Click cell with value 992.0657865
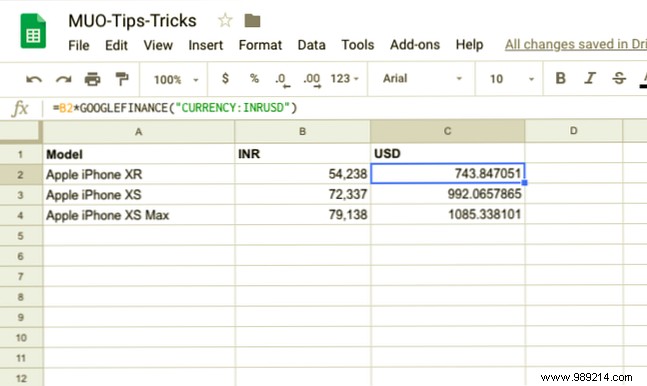The image size is (647, 386). [448, 194]
